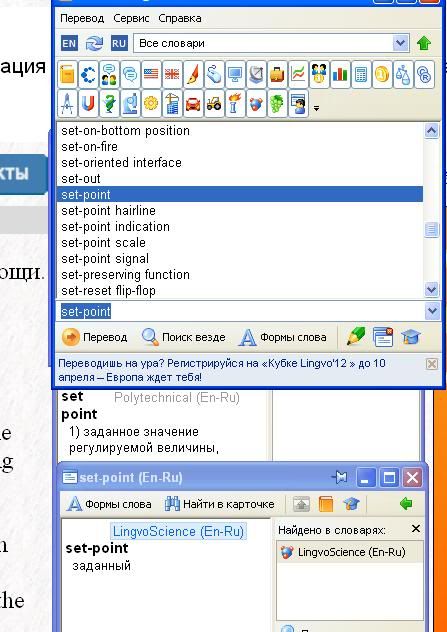
Task: Open the Сервис menu
Action: tap(131, 19)
